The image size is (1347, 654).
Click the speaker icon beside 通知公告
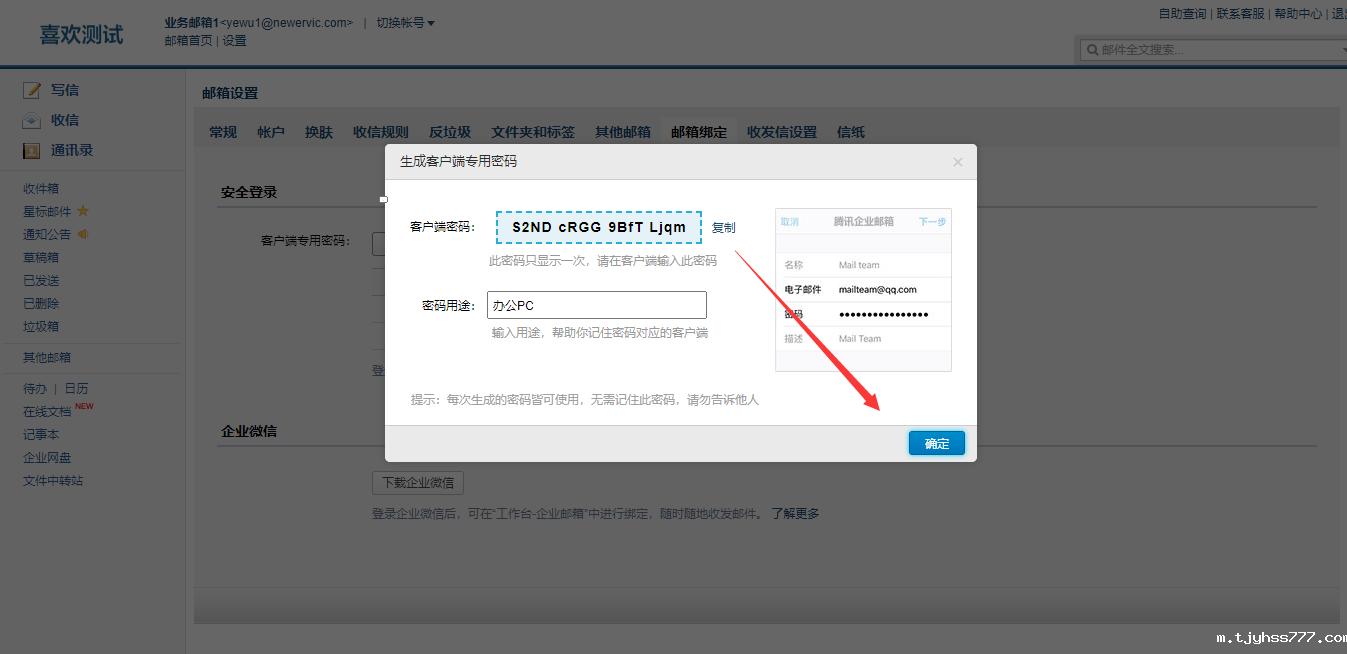click(83, 234)
